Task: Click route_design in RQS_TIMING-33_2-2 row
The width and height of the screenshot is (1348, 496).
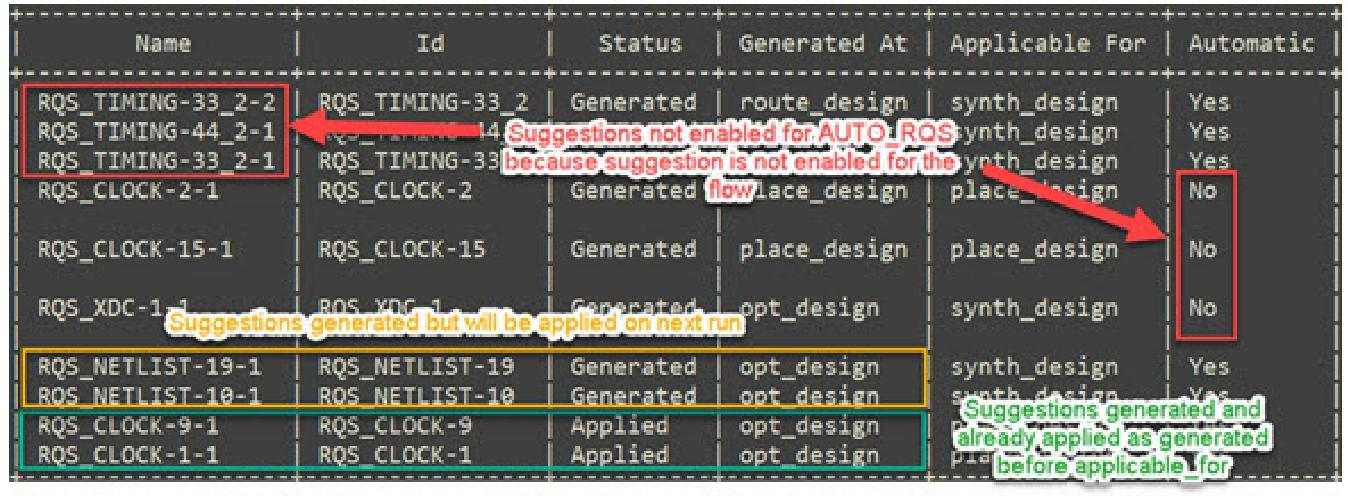Action: [x=824, y=102]
